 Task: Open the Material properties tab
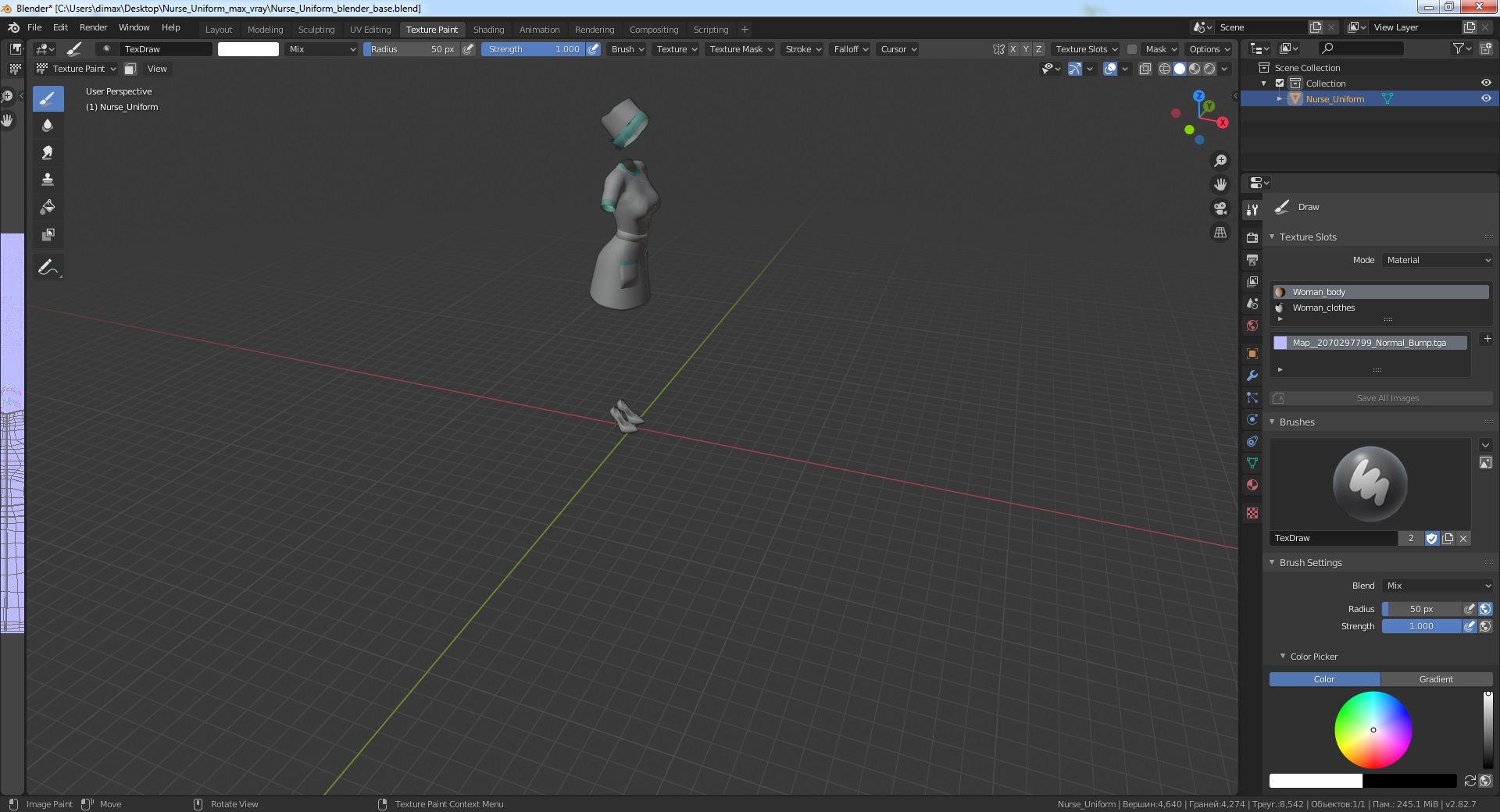coord(1252,485)
